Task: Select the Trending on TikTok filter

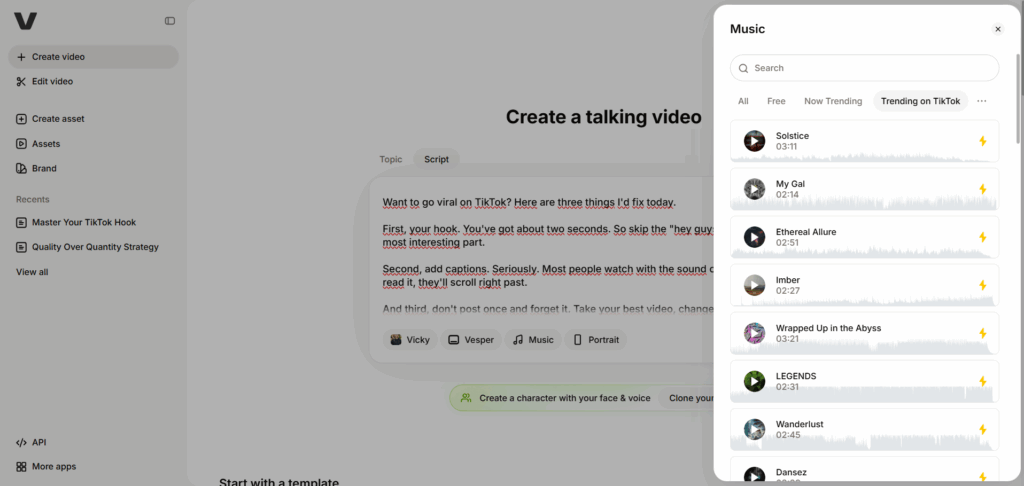Action: tap(920, 101)
